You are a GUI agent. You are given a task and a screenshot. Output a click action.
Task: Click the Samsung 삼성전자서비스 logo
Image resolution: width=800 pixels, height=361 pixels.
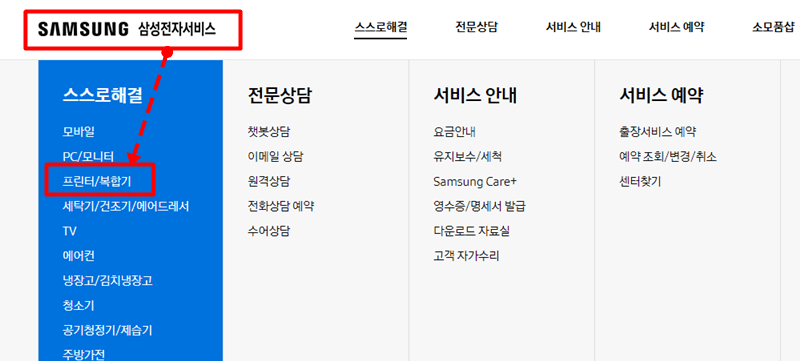click(127, 29)
